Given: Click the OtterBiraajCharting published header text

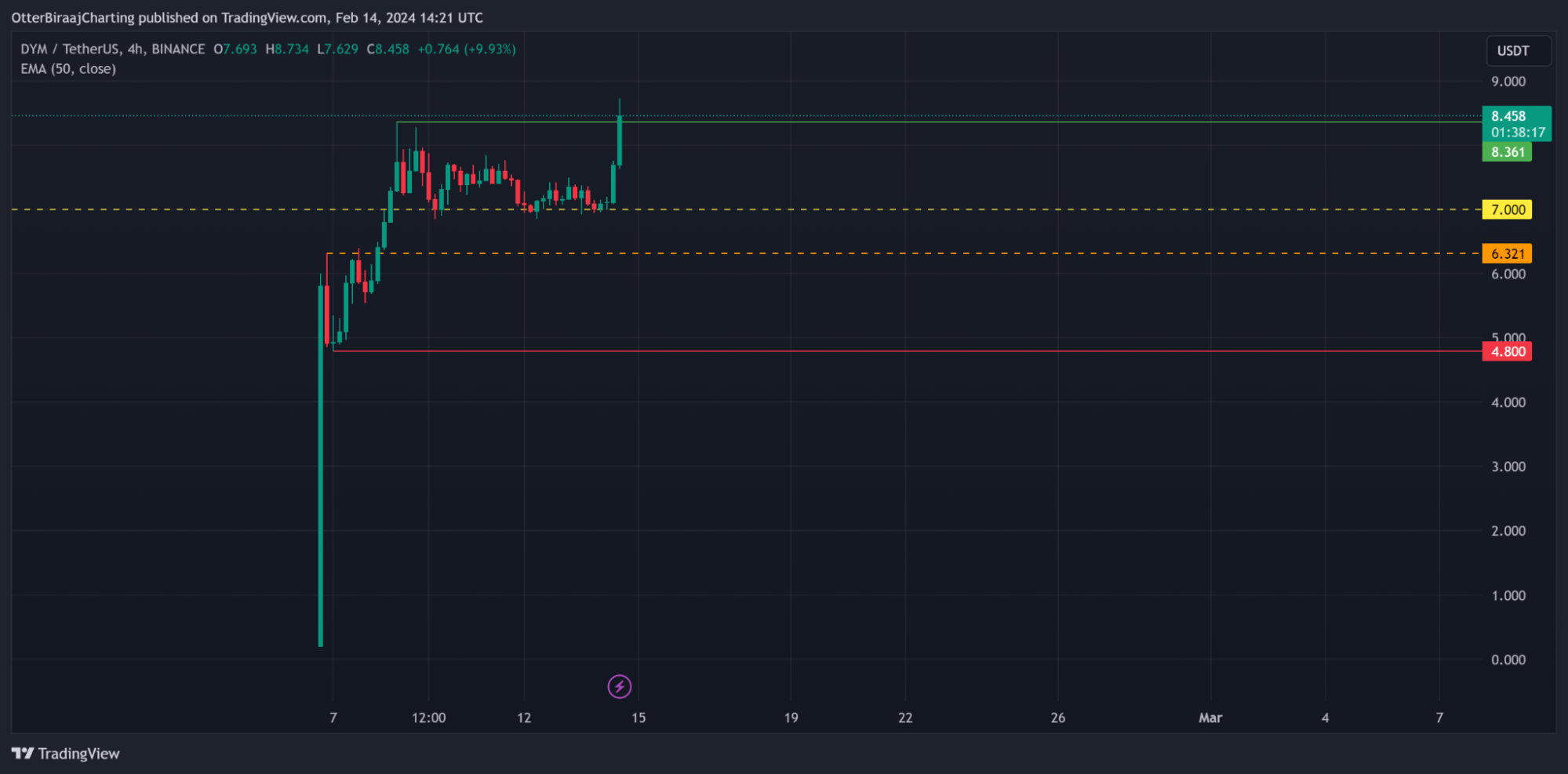Looking at the screenshot, I should (247, 18).
